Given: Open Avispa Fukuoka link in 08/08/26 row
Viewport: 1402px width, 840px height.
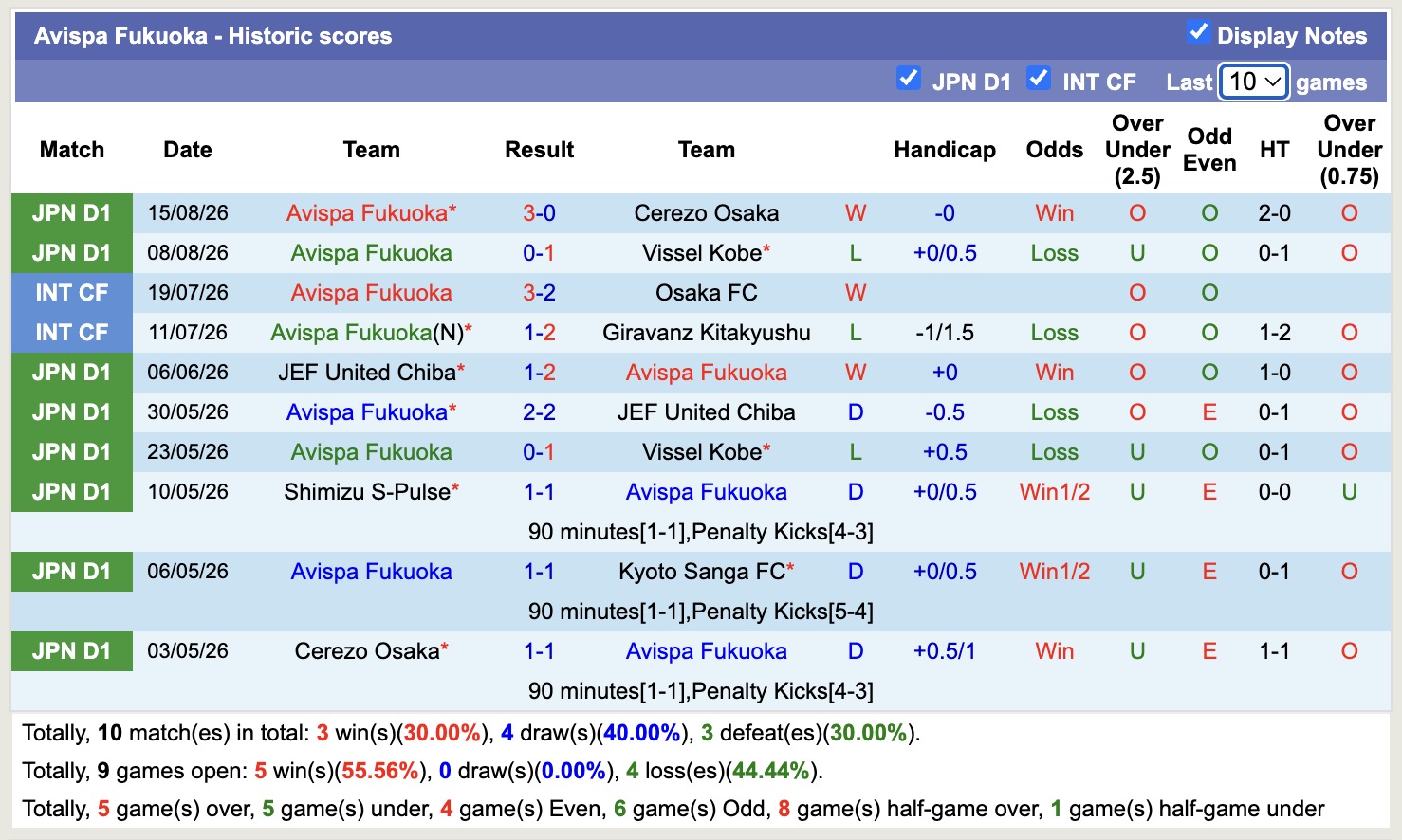Looking at the screenshot, I should coord(372,253).
